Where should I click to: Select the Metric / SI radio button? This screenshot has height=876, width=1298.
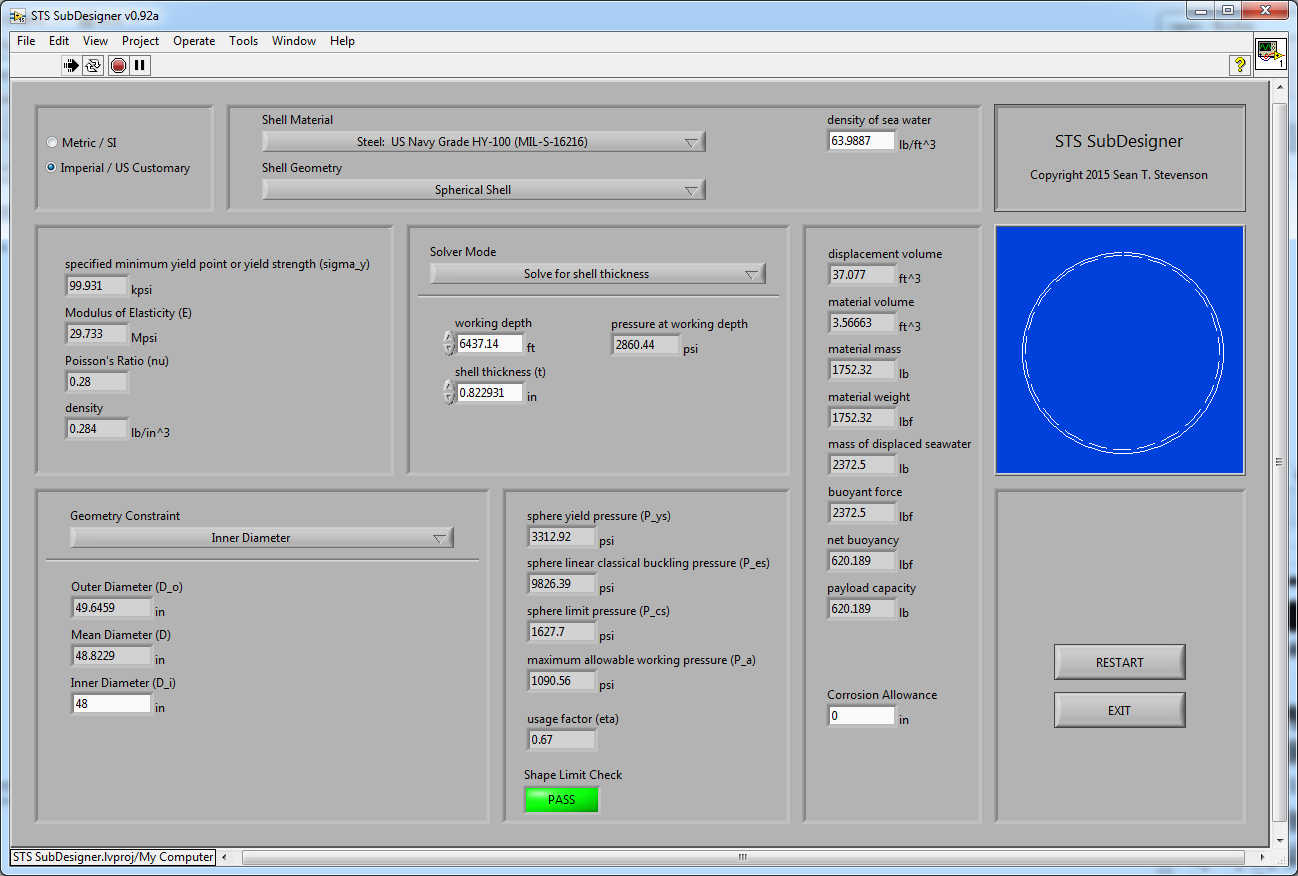(51, 143)
